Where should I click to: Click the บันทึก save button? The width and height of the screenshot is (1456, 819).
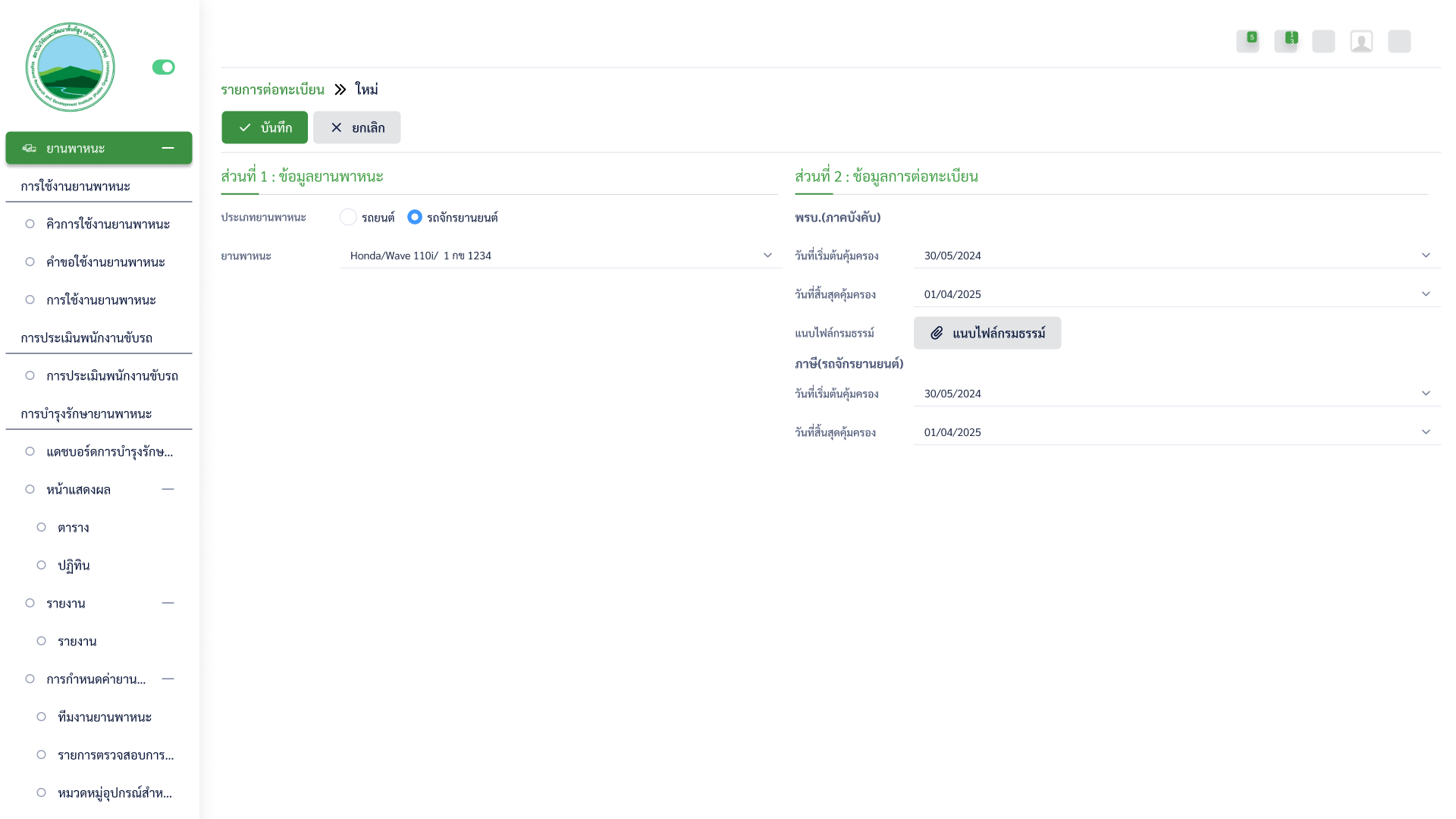pos(265,127)
